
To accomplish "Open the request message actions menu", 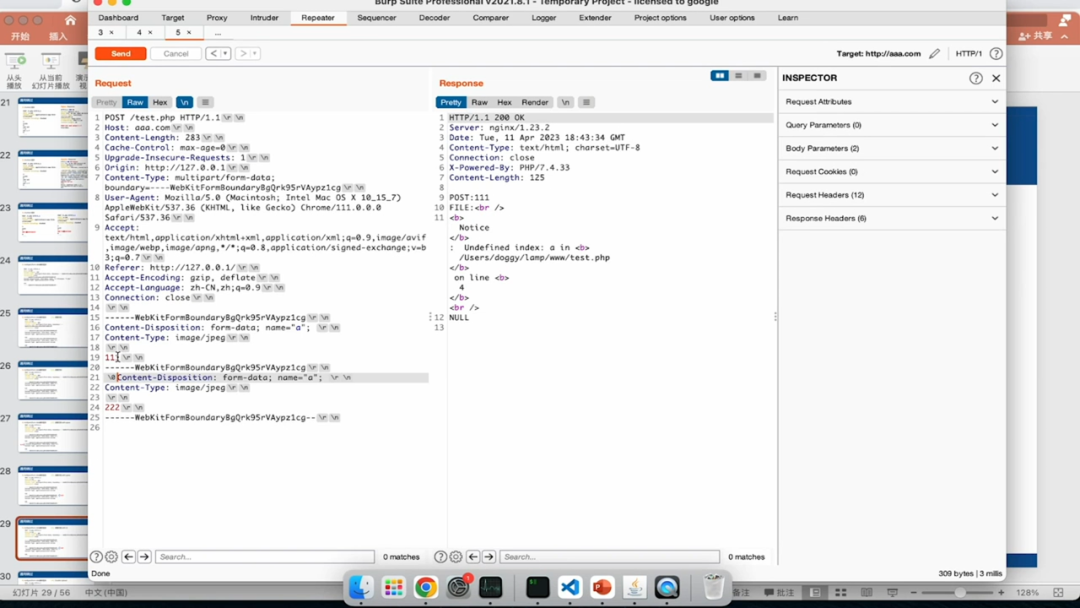I will 205,102.
